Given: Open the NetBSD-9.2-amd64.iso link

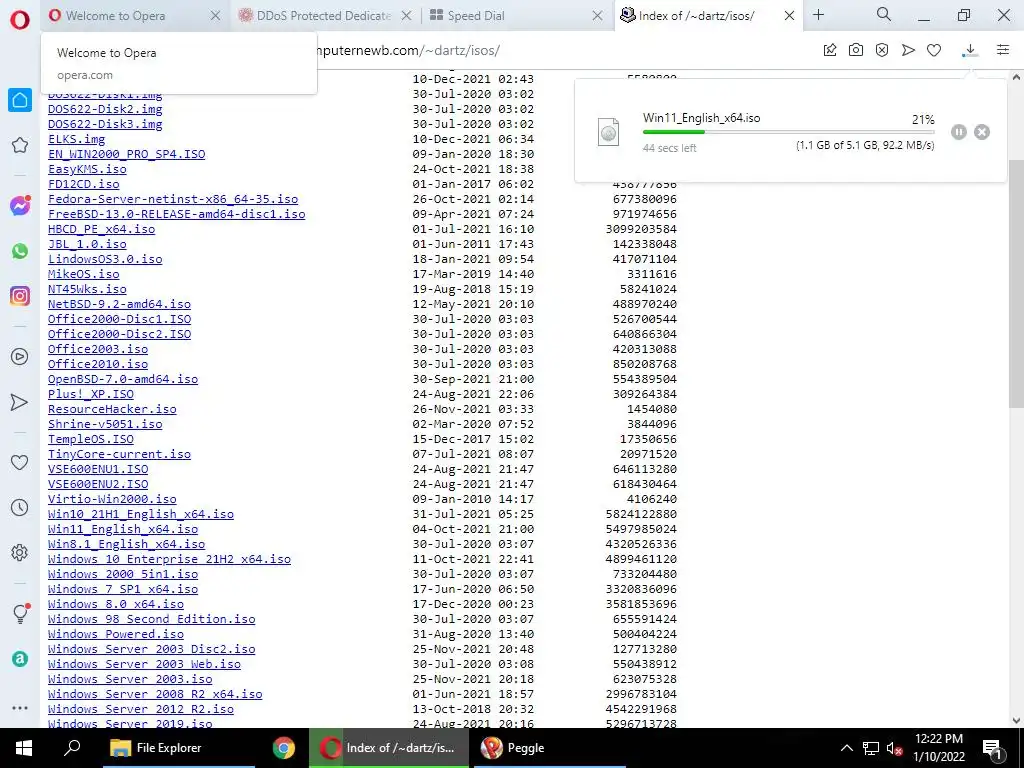Looking at the screenshot, I should pyautogui.click(x=120, y=304).
